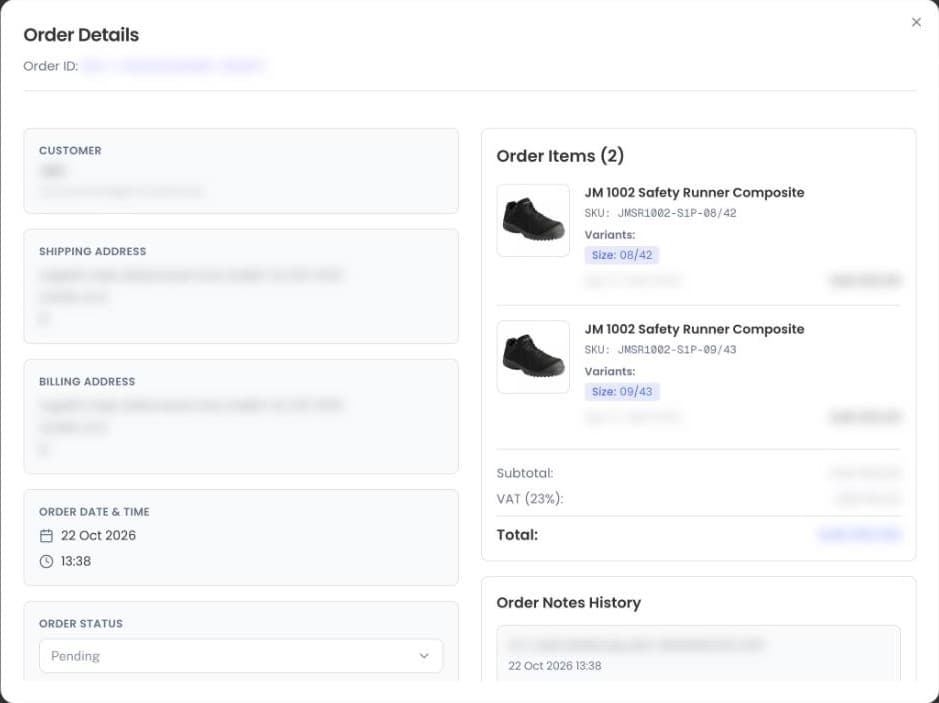
Task: Open the shoe thumbnail for size 08/42 item
Action: 533,220
